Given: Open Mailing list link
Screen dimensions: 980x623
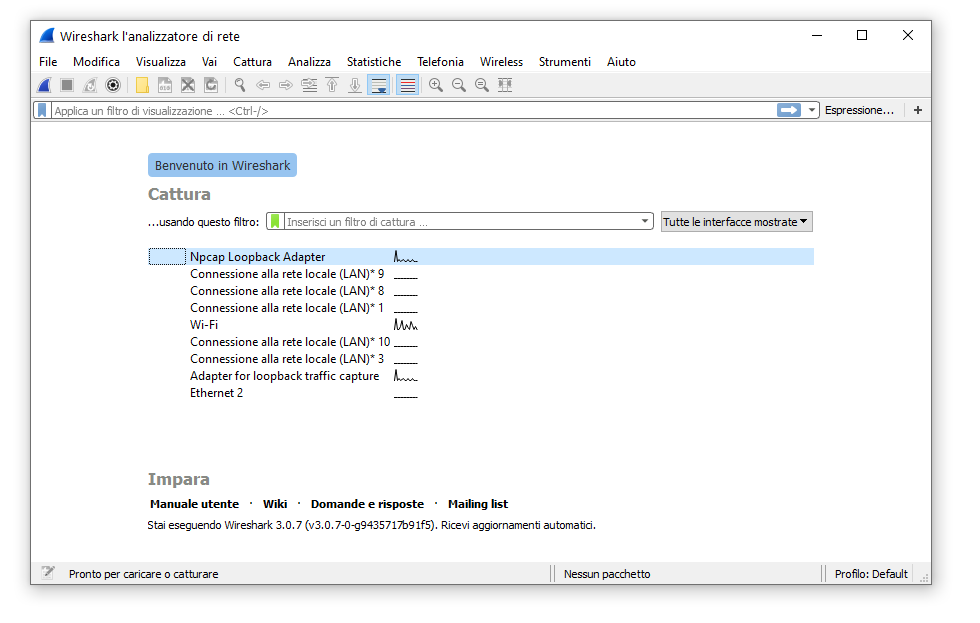Looking at the screenshot, I should click(478, 504).
